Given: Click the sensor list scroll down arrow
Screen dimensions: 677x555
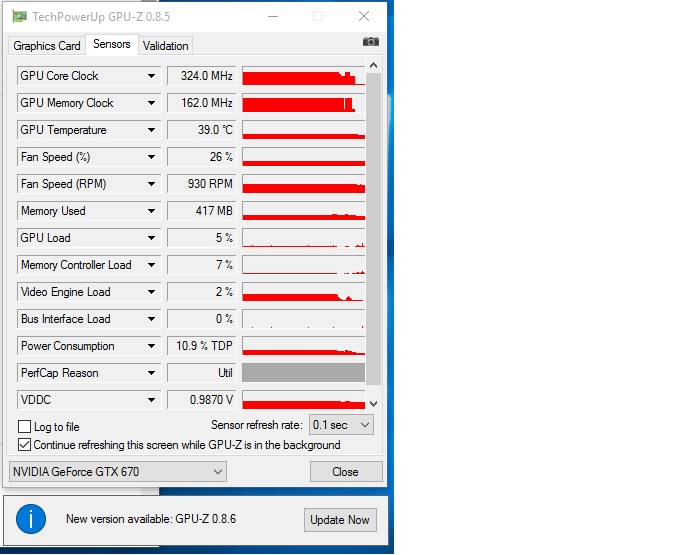Looking at the screenshot, I should tap(373, 404).
